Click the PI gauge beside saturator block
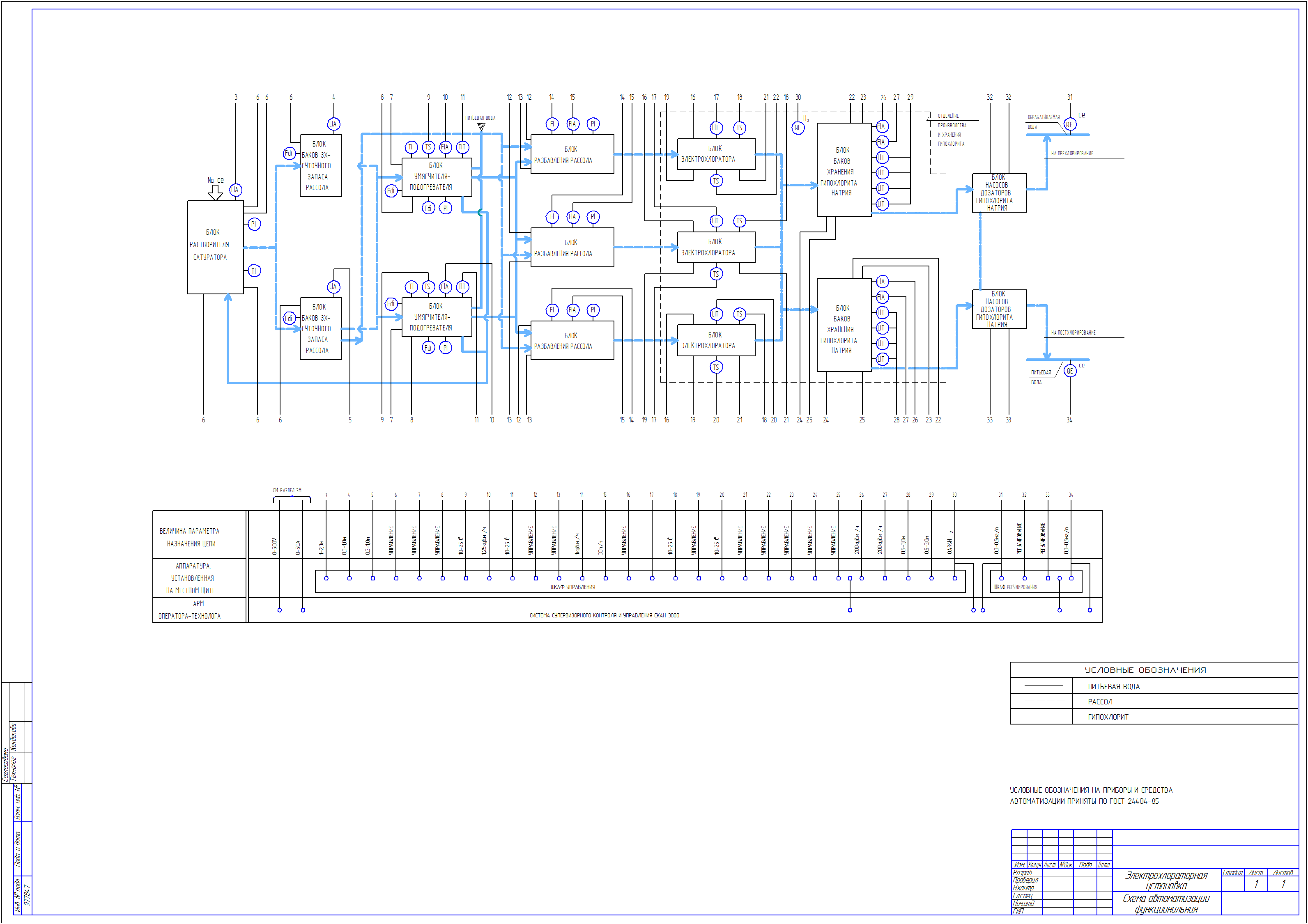The width and height of the screenshot is (1308, 924). 254,224
